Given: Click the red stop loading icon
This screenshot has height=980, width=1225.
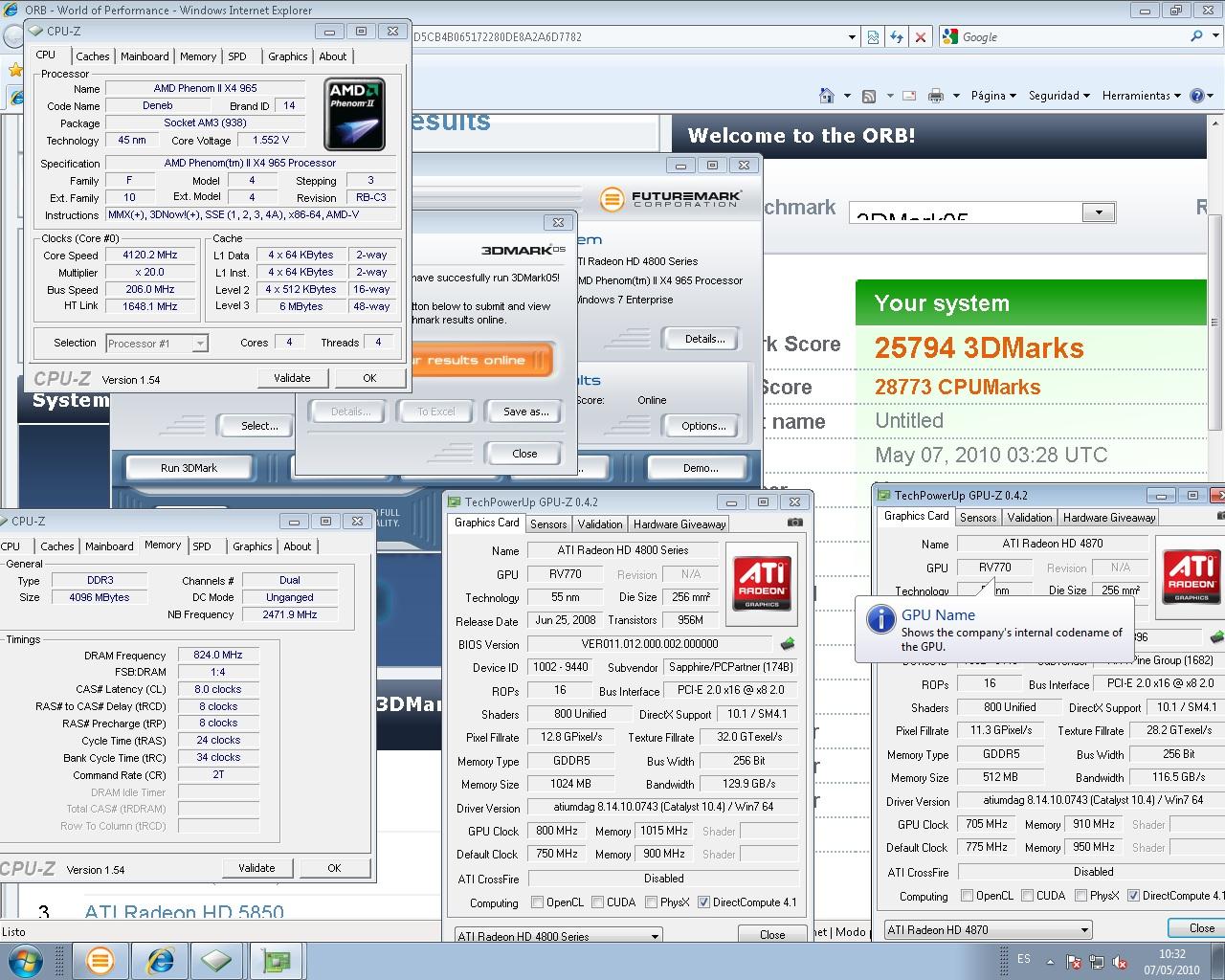Looking at the screenshot, I should 920,37.
